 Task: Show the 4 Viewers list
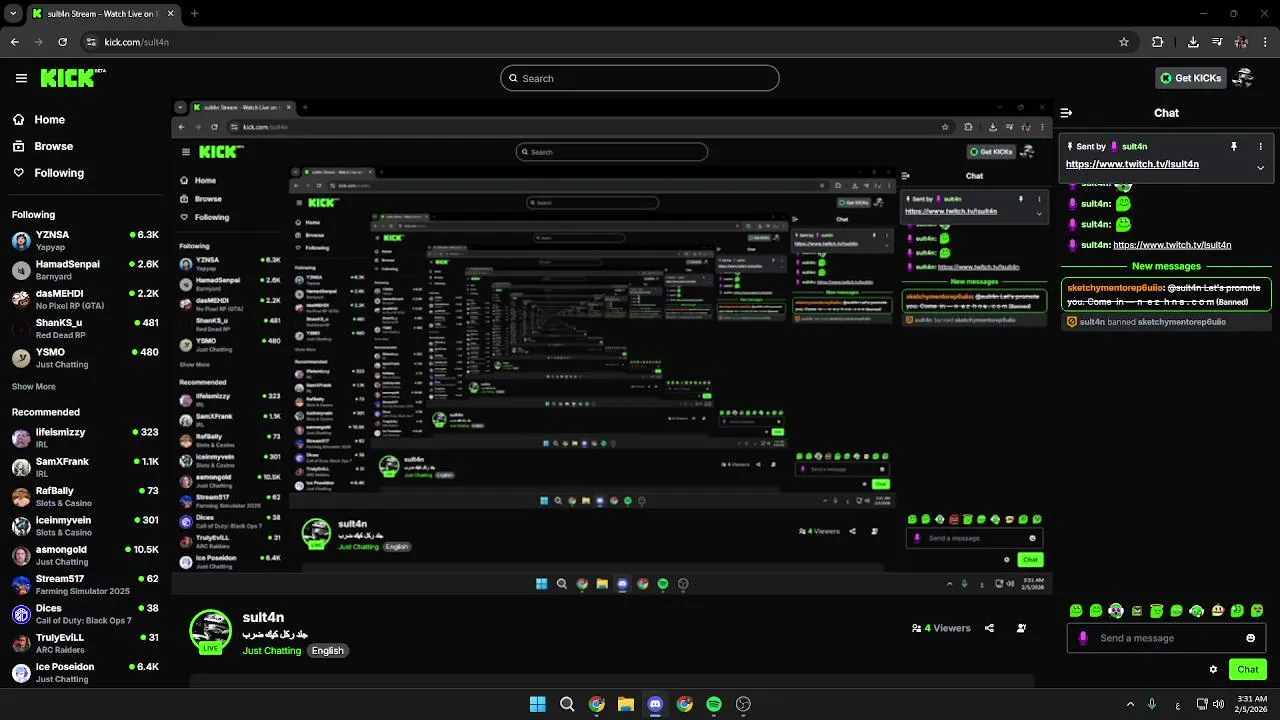(x=941, y=628)
